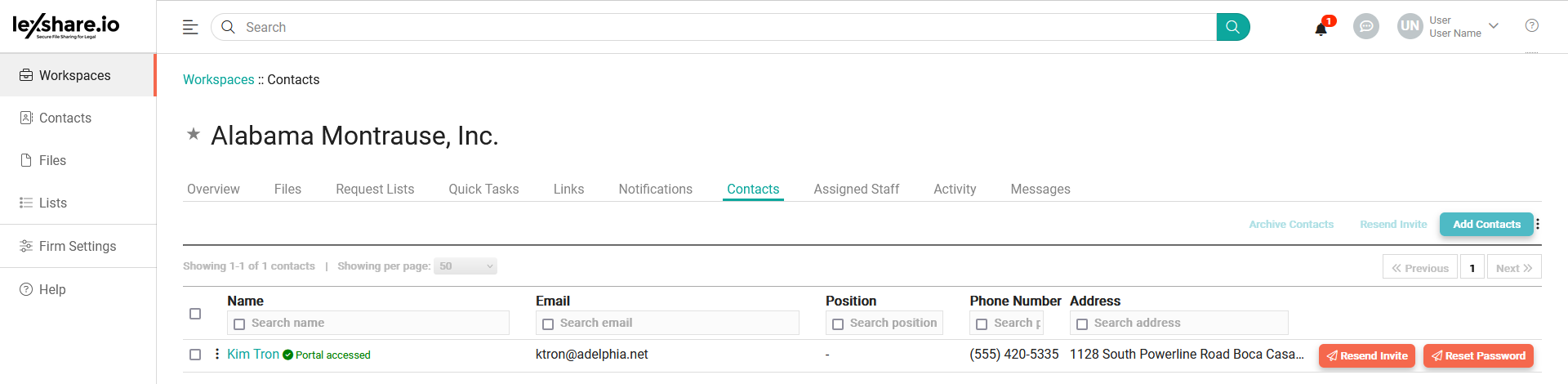
Task: Toggle the hamburger sidebar menu icon
Action: pos(190,27)
